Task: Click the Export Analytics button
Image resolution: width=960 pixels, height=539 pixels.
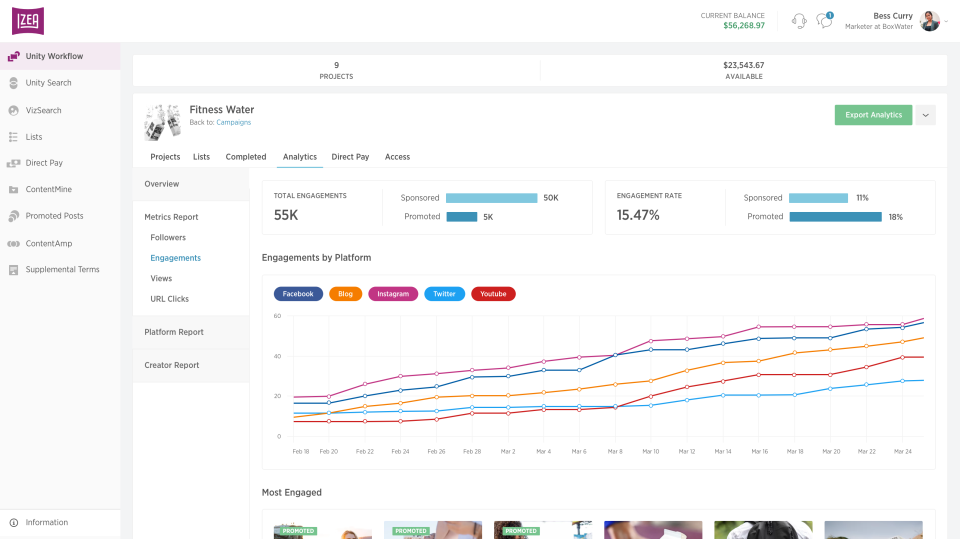Action: (x=873, y=115)
